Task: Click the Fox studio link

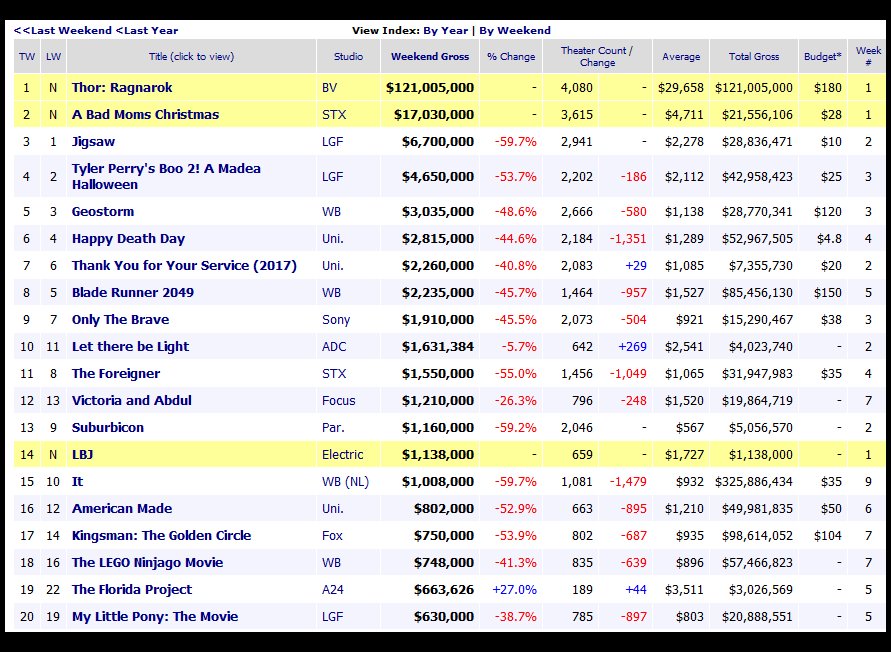Action: pos(332,535)
